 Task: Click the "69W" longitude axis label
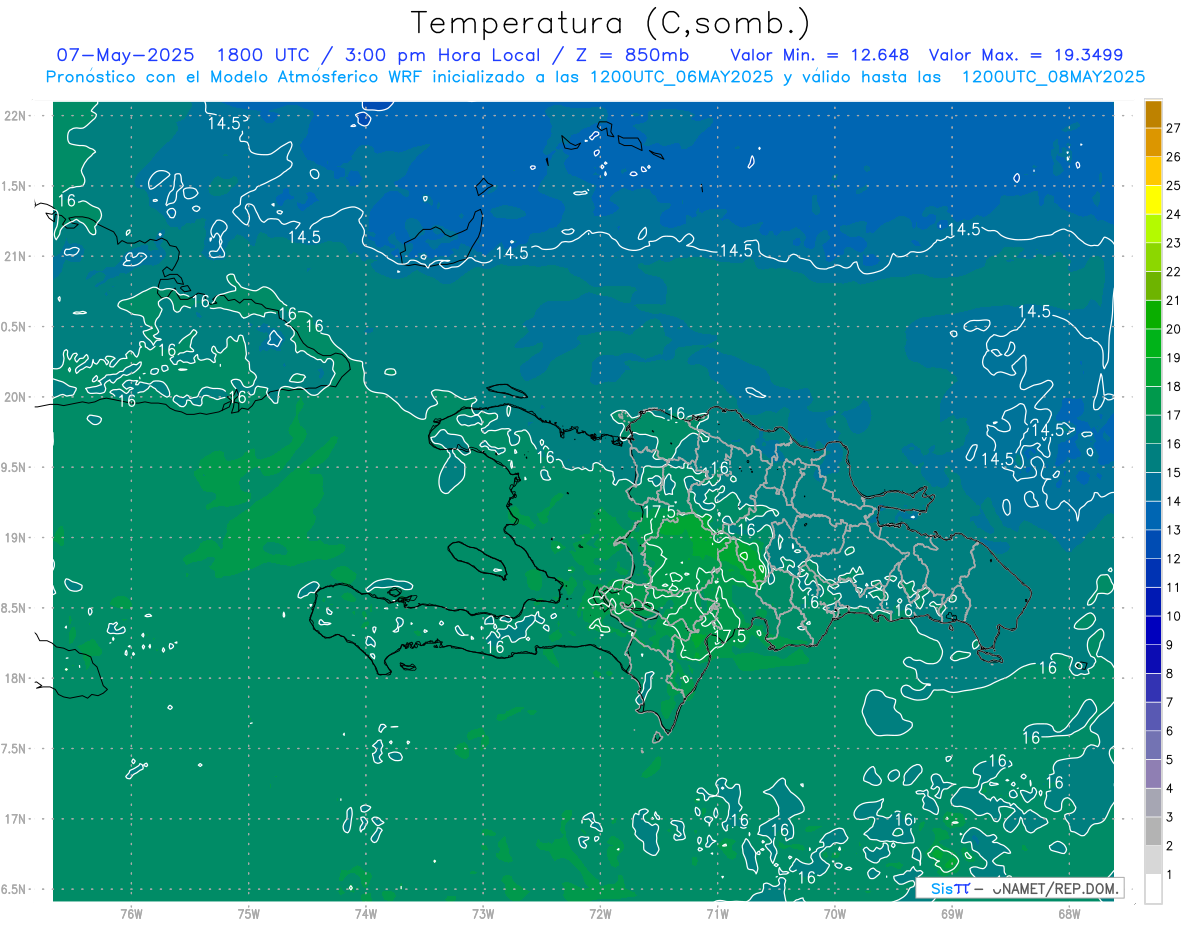pyautogui.click(x=952, y=913)
